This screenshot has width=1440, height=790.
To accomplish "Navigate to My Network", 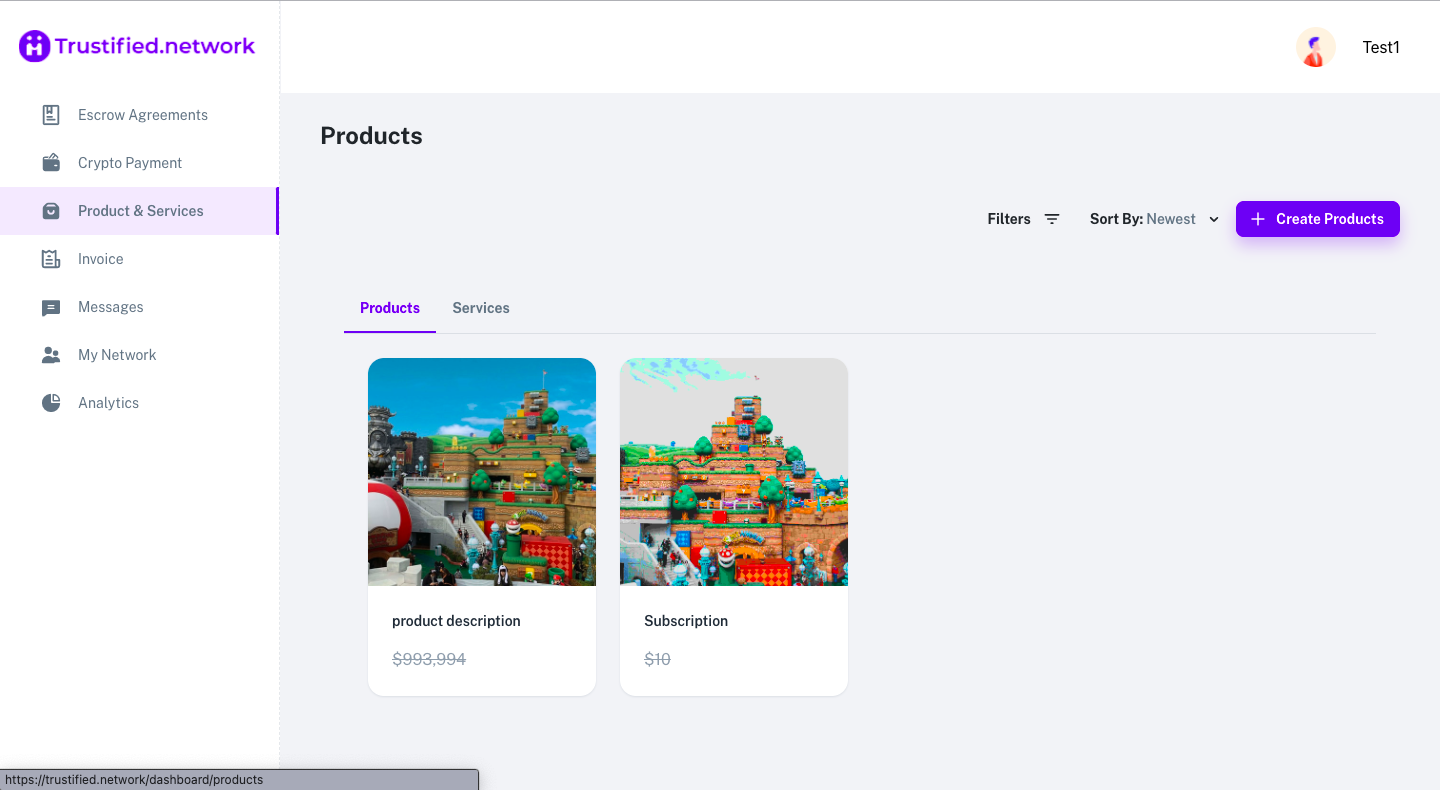I will click(x=139, y=355).
